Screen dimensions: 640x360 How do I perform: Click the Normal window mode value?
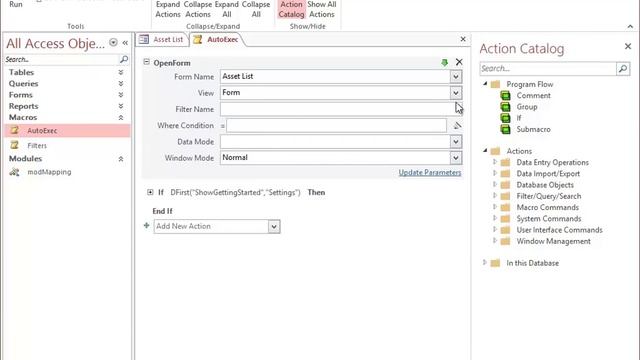(235, 158)
